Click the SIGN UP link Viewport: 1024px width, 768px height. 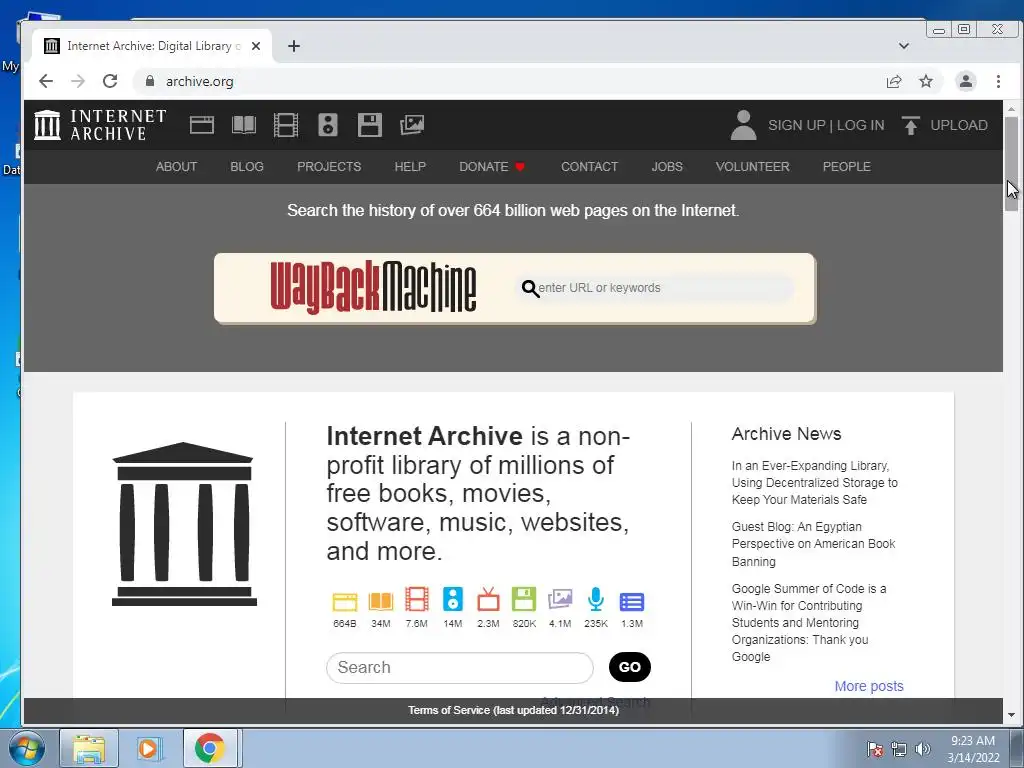pyautogui.click(x=797, y=125)
